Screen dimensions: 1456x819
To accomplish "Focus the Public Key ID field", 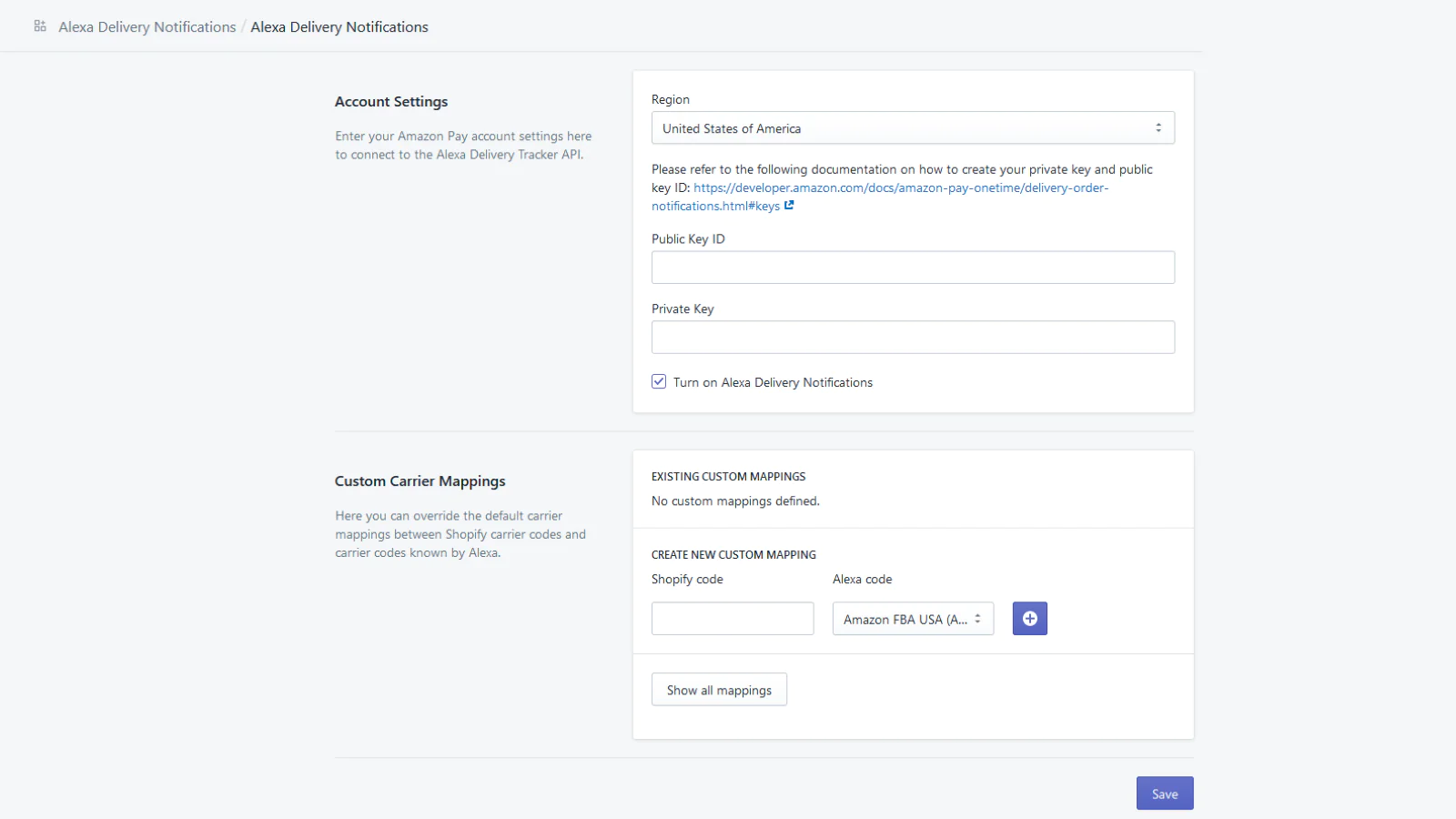I will coord(913,268).
